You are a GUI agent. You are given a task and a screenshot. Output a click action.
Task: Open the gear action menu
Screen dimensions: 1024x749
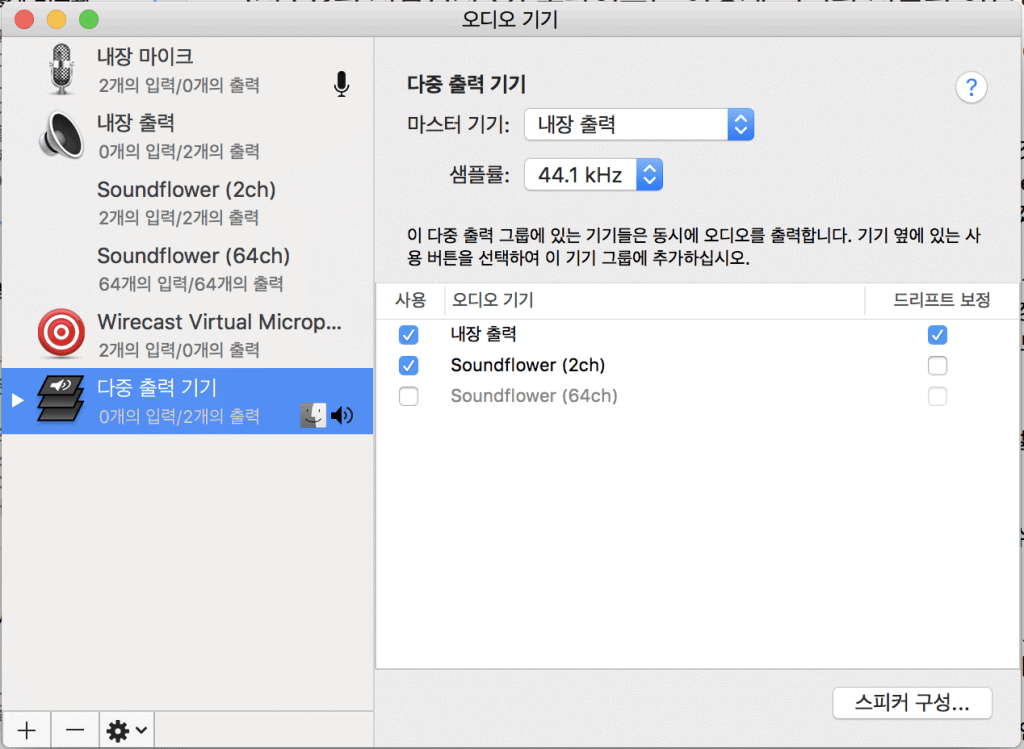[x=127, y=730]
